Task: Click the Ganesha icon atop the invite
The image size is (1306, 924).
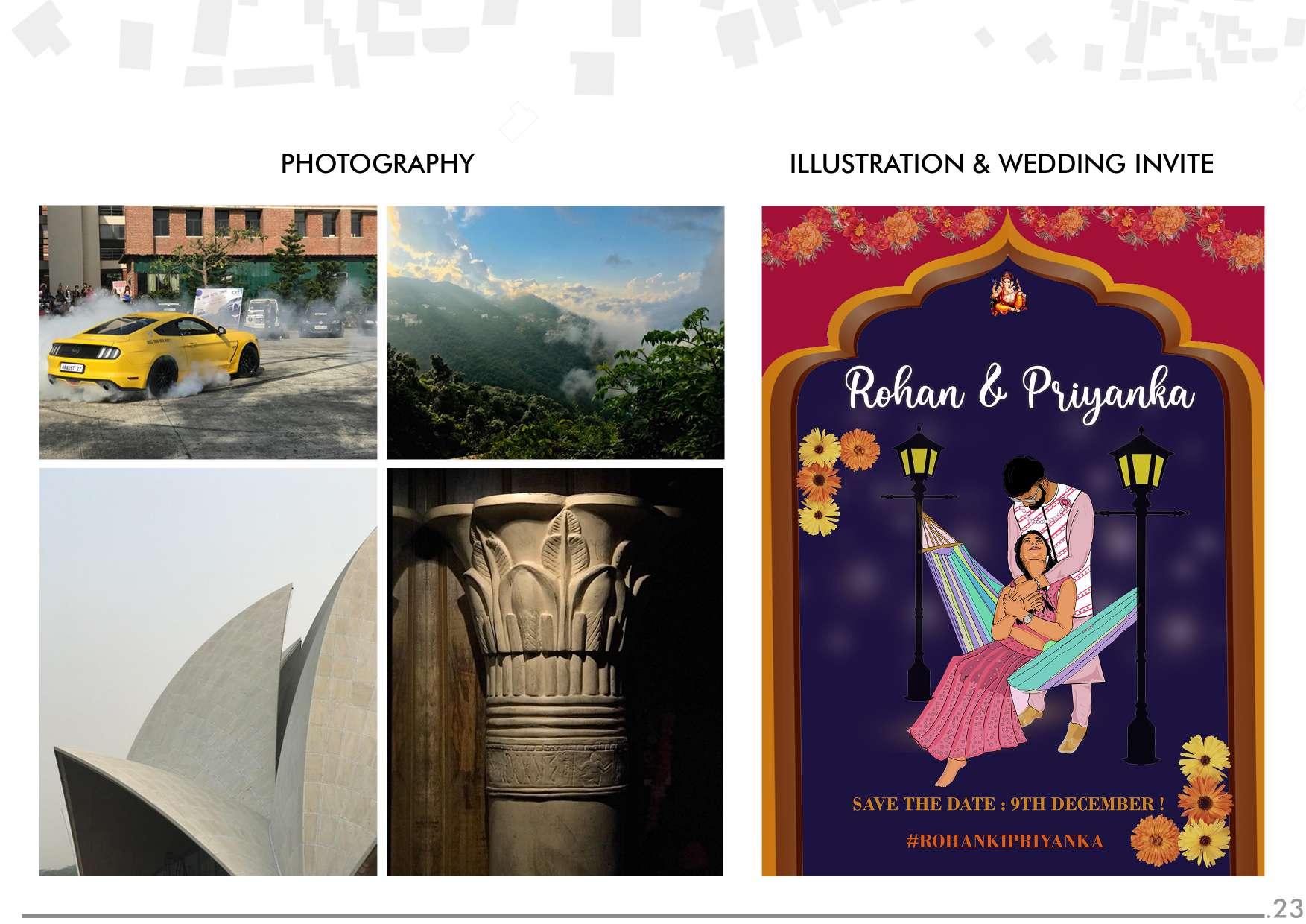Action: tap(1008, 296)
